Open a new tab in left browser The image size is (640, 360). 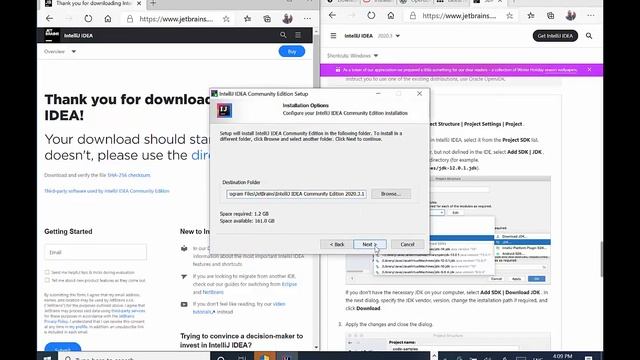[153, 3]
